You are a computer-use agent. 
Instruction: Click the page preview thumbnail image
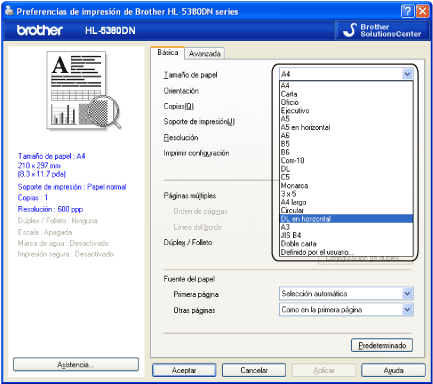coord(84,90)
